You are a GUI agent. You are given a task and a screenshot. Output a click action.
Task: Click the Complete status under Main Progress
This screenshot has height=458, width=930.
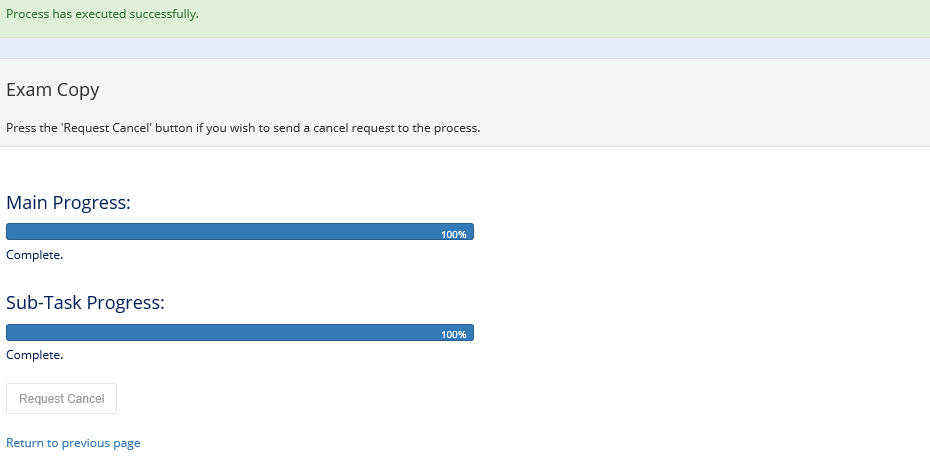click(x=35, y=255)
